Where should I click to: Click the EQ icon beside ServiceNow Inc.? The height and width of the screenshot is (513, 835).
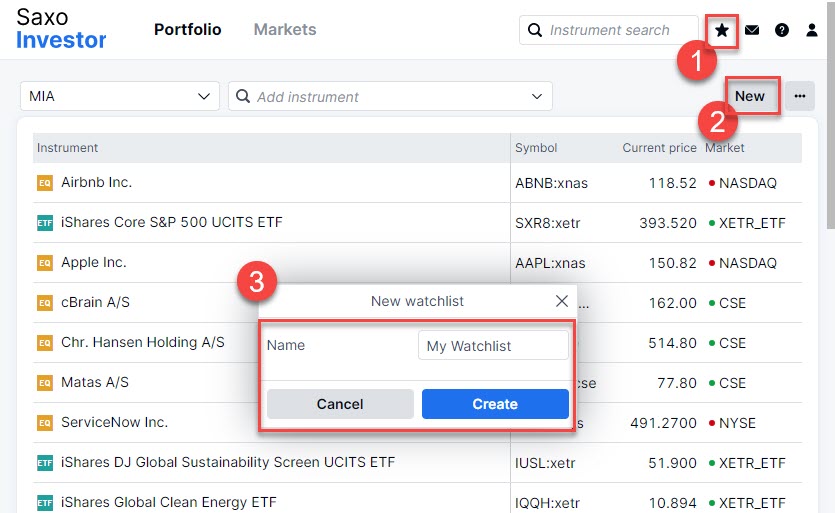(x=44, y=423)
